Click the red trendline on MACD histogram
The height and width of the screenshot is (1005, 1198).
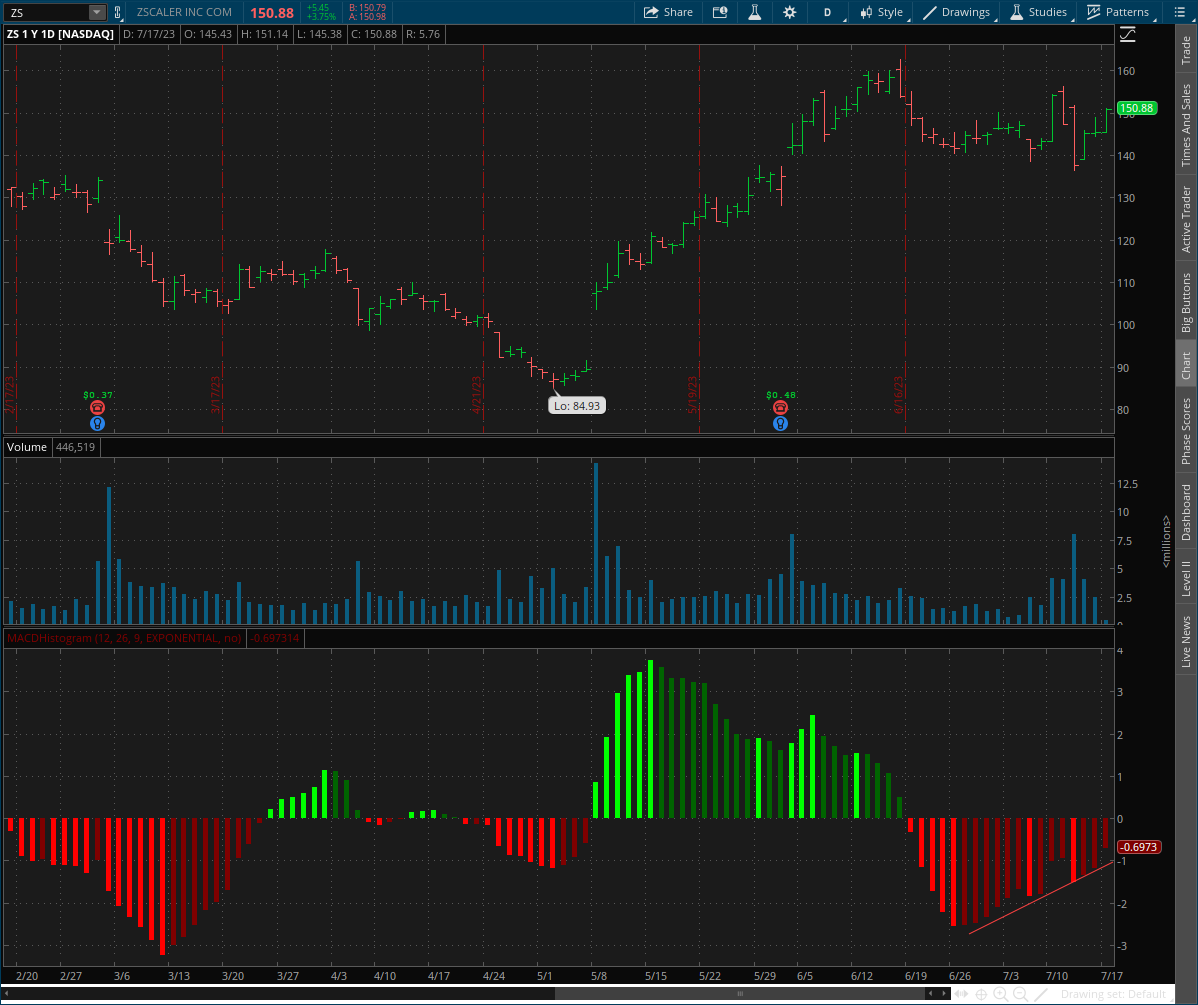click(x=1041, y=898)
